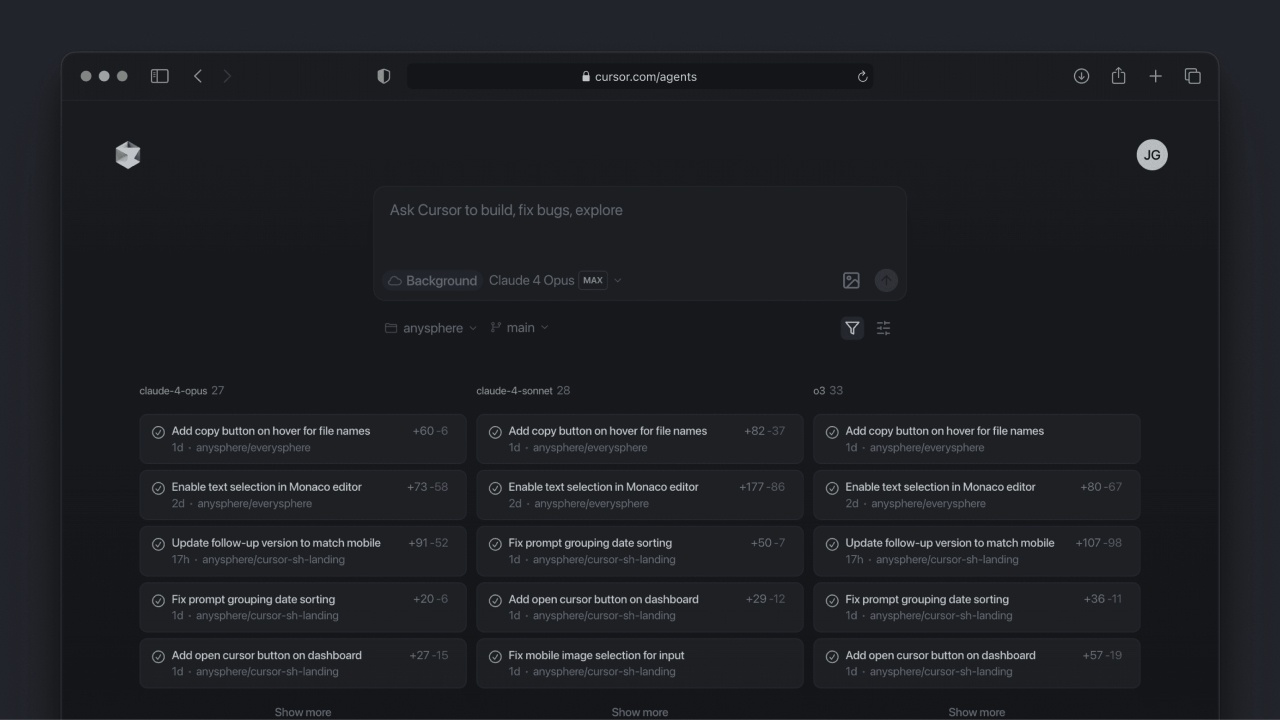Expand the anysphere repository dropdown

click(x=431, y=328)
